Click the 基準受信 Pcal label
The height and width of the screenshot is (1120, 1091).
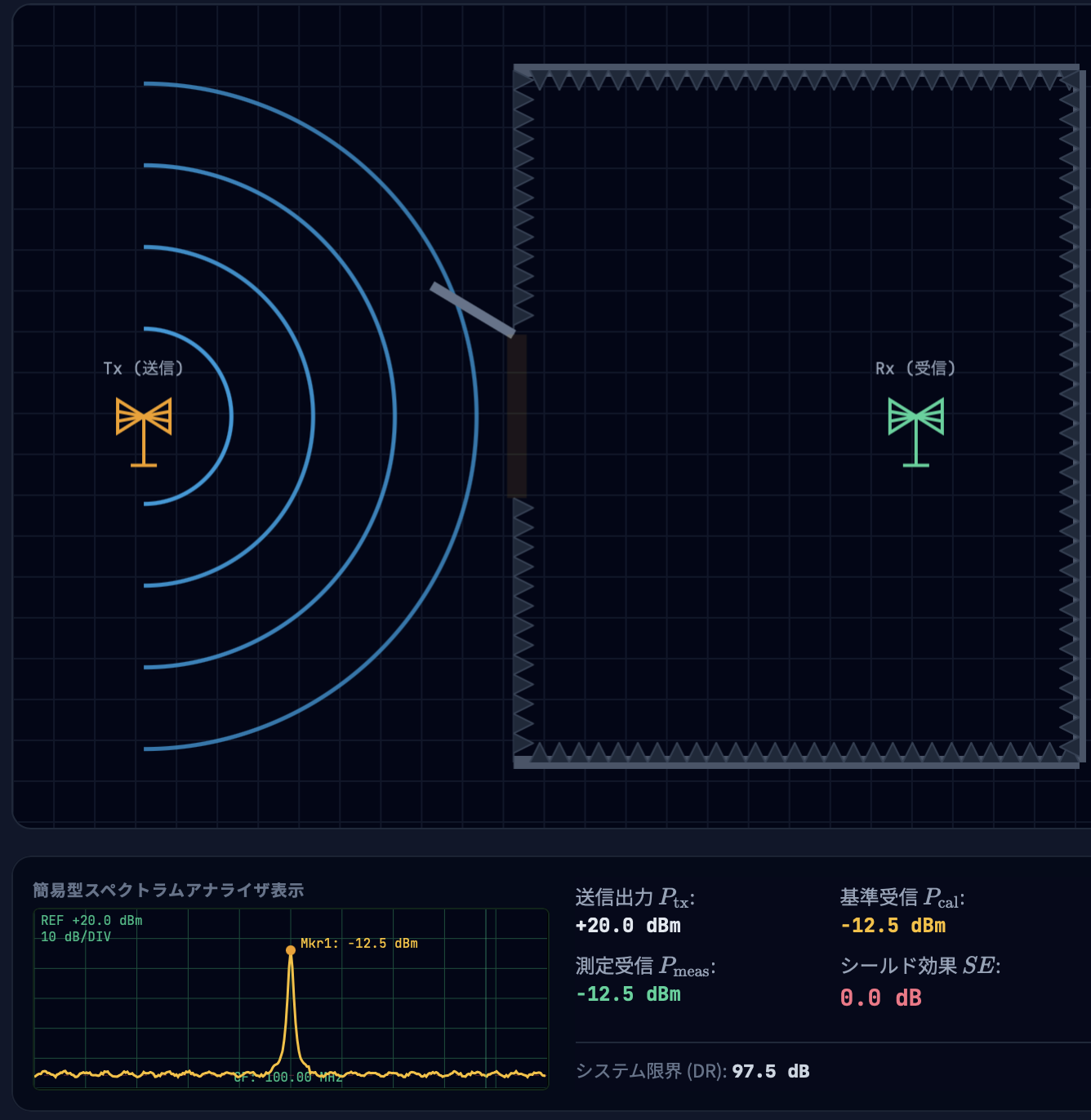[902, 898]
